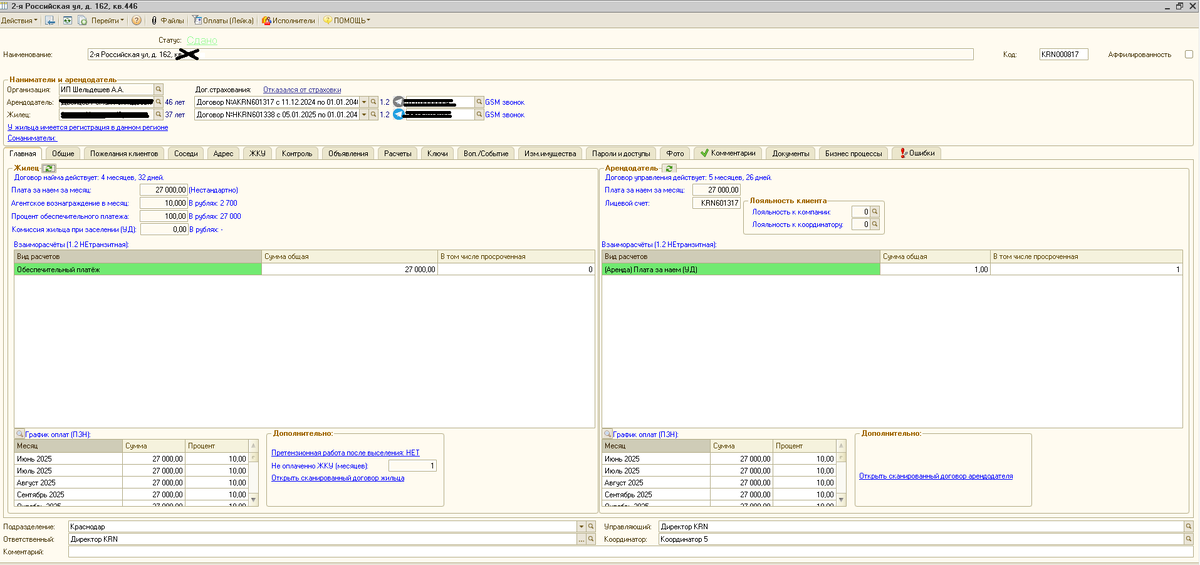Click the magnifier beside Подразделение Краснодар
The width and height of the screenshot is (1200, 565).
[x=589, y=526]
